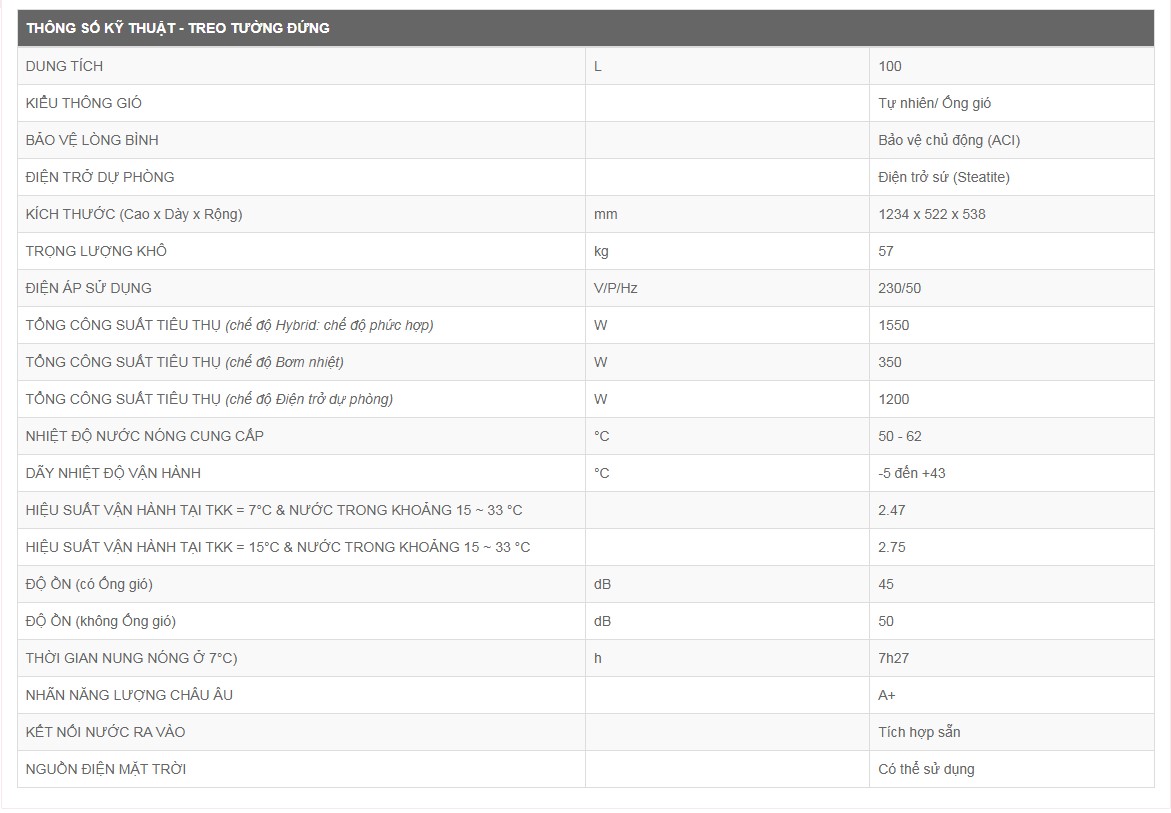This screenshot has height=813, width=1171.
Task: Select the TRỌNG LƯỢNG KHÔ label
Action: [96, 251]
